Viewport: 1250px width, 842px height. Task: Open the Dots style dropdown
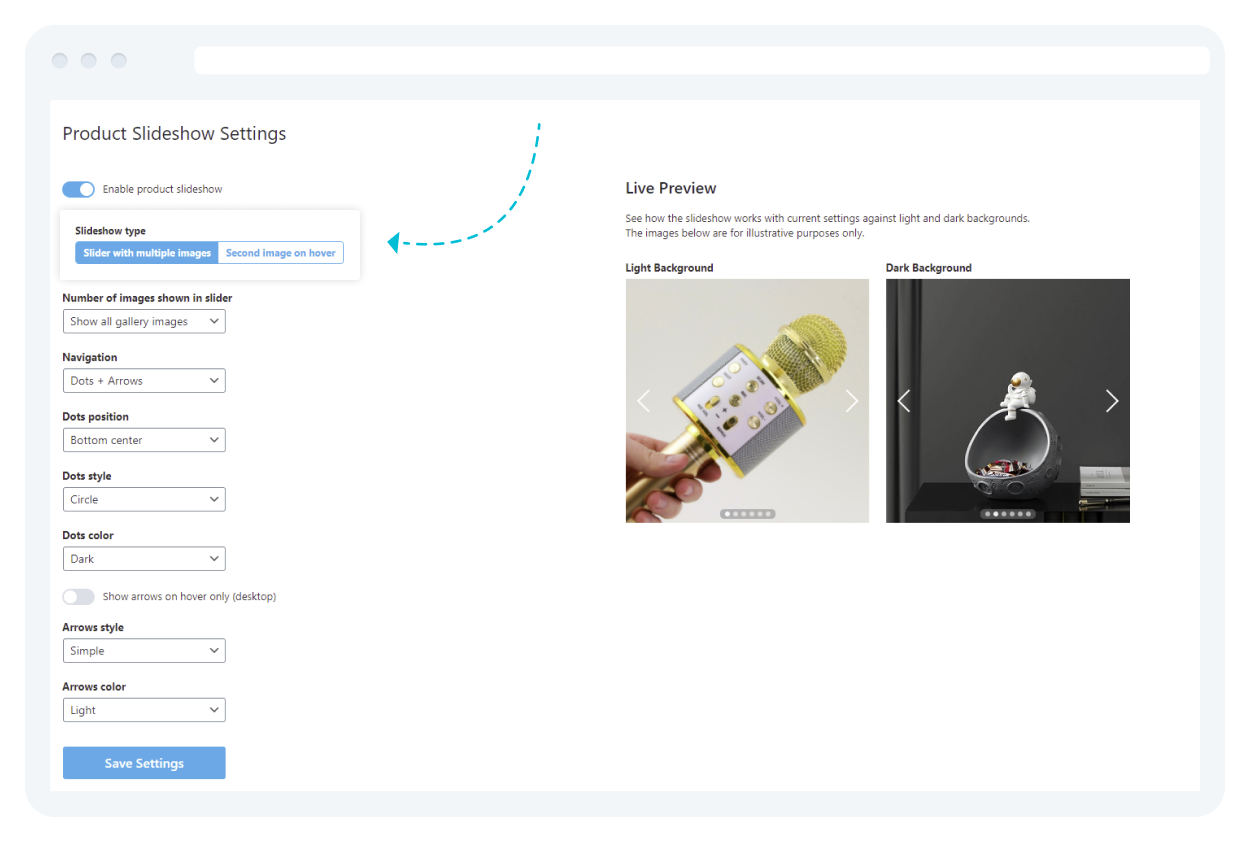click(144, 499)
